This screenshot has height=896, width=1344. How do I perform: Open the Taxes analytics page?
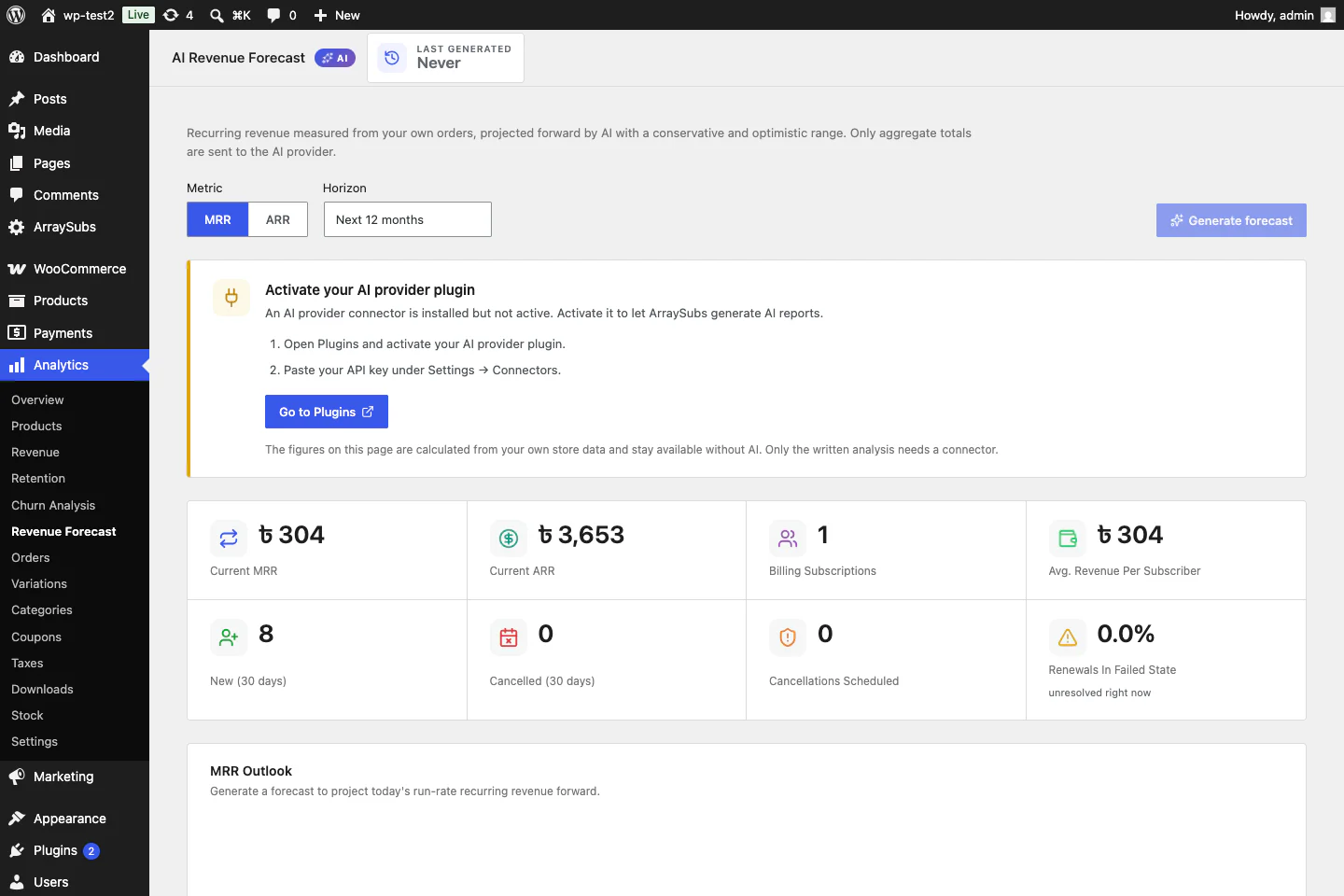[27, 663]
